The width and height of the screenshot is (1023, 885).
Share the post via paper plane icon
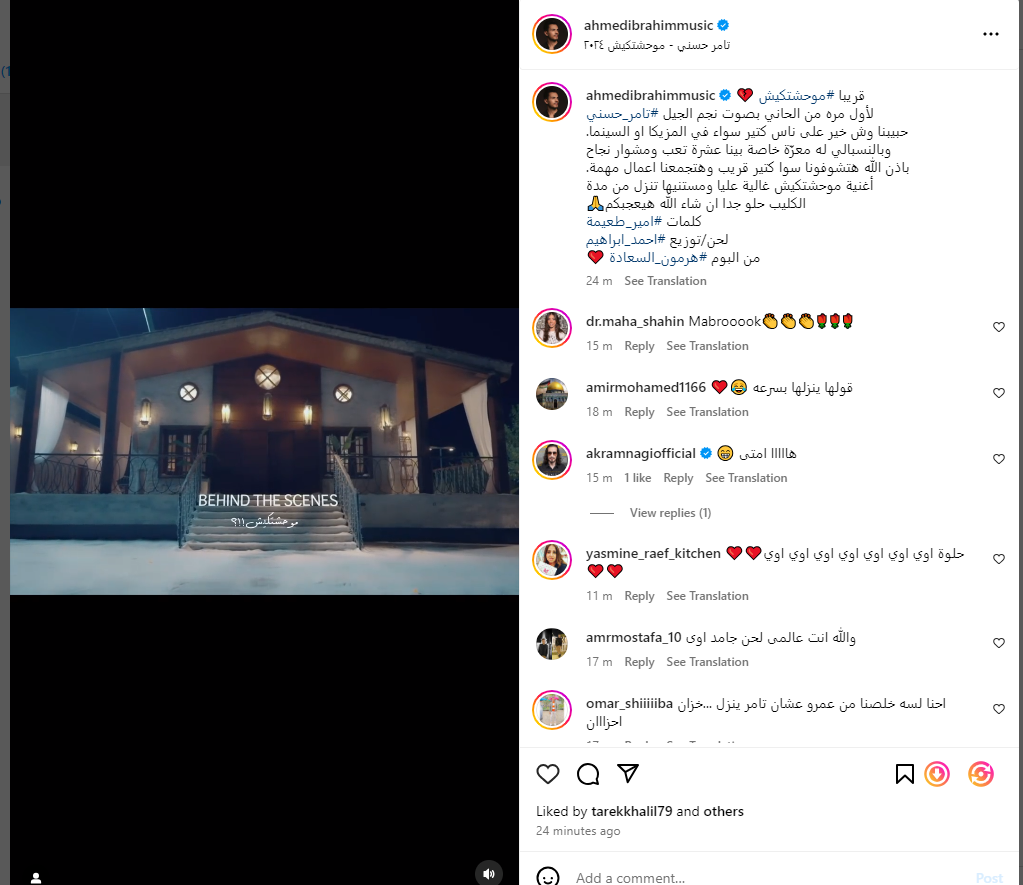click(628, 773)
